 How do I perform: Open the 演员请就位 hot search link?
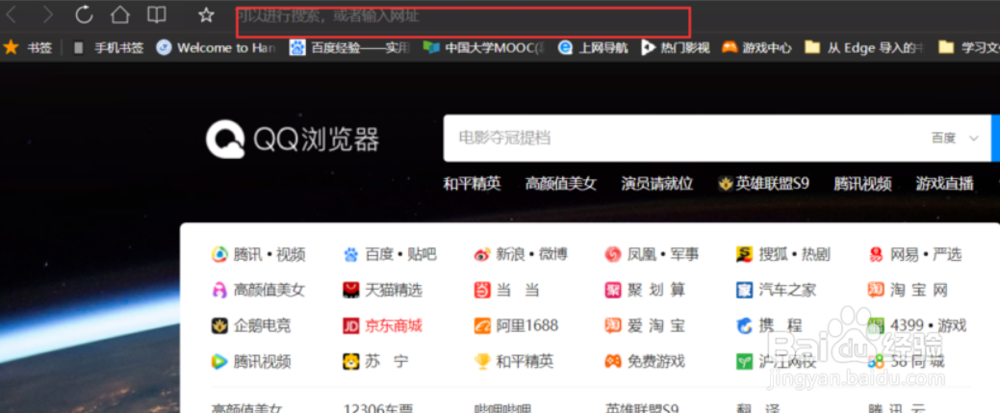coord(657,184)
